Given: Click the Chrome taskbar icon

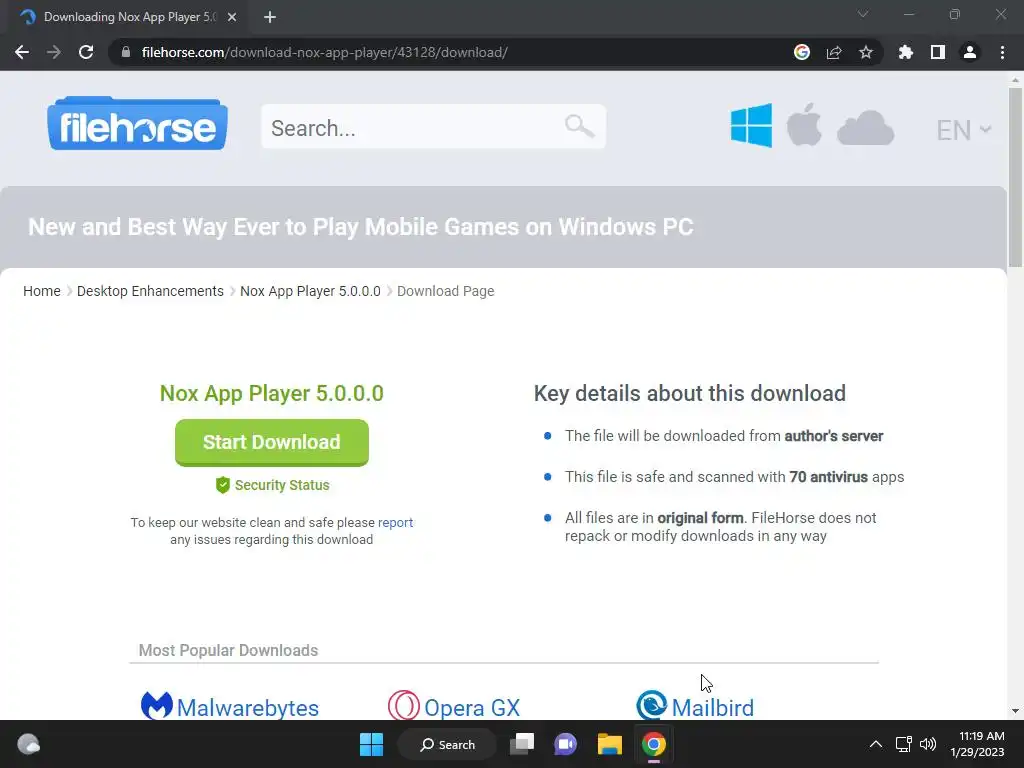Looking at the screenshot, I should point(654,744).
